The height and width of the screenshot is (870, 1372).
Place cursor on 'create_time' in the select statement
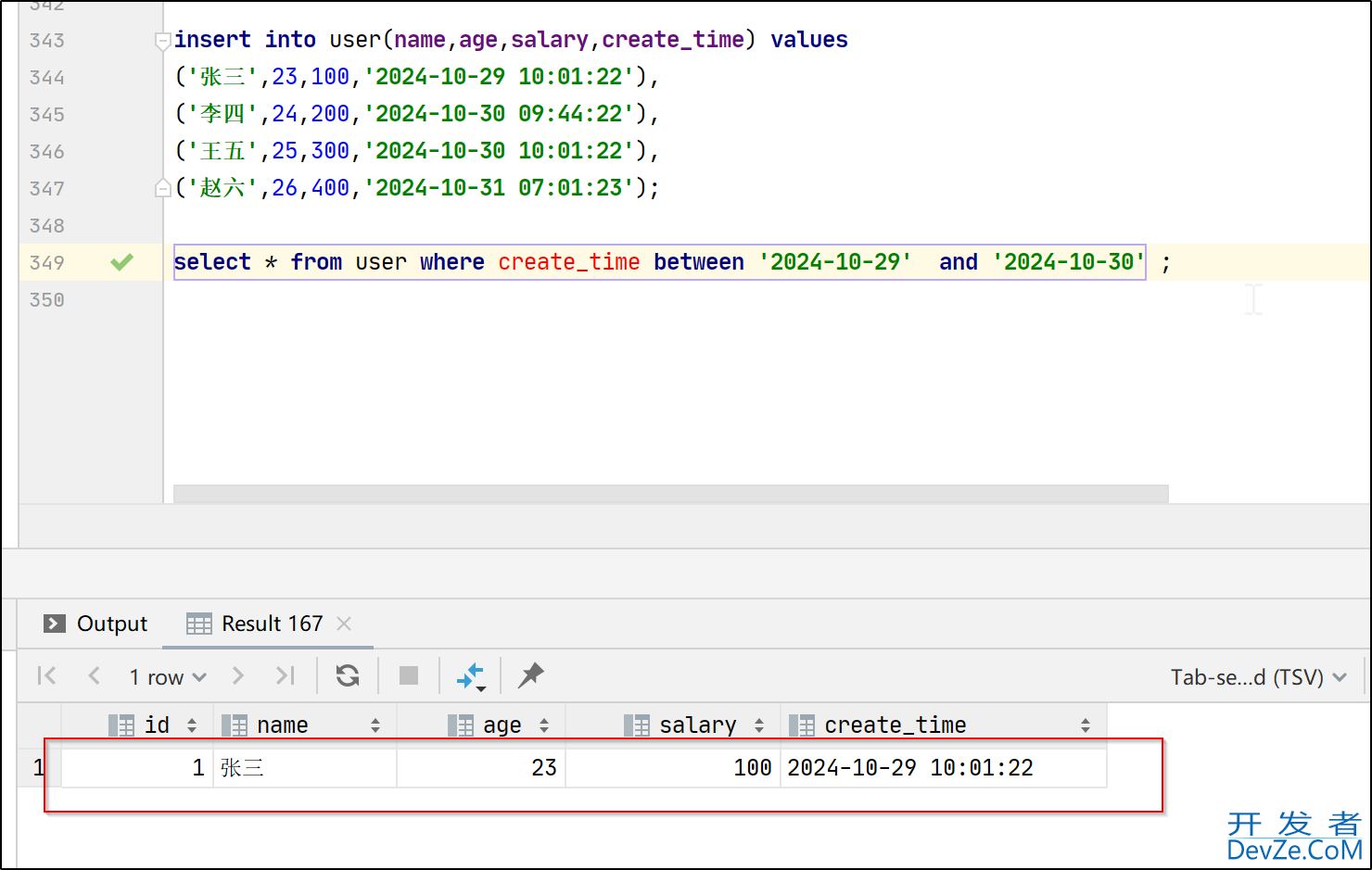[x=569, y=262]
